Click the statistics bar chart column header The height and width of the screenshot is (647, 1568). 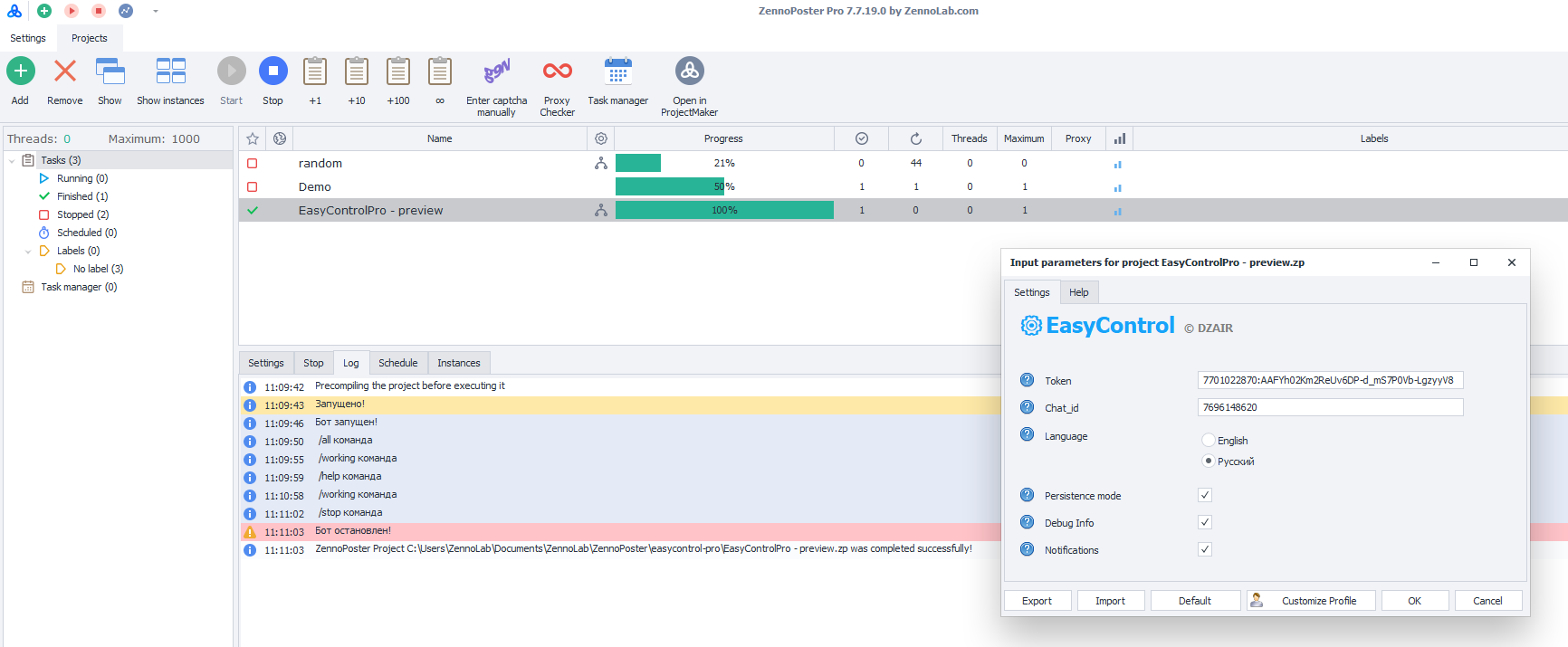tap(1120, 138)
